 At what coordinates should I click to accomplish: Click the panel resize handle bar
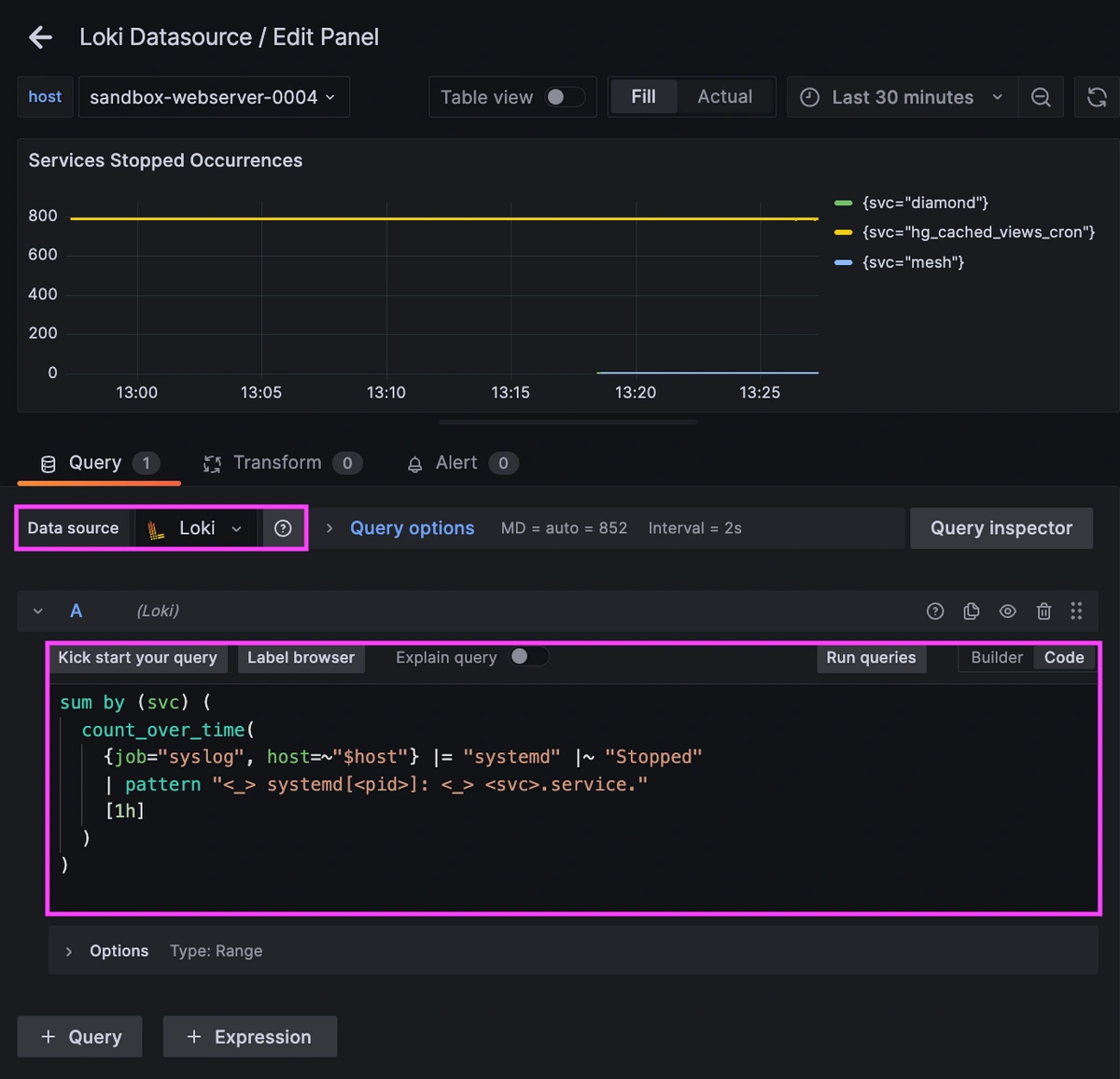coord(568,422)
